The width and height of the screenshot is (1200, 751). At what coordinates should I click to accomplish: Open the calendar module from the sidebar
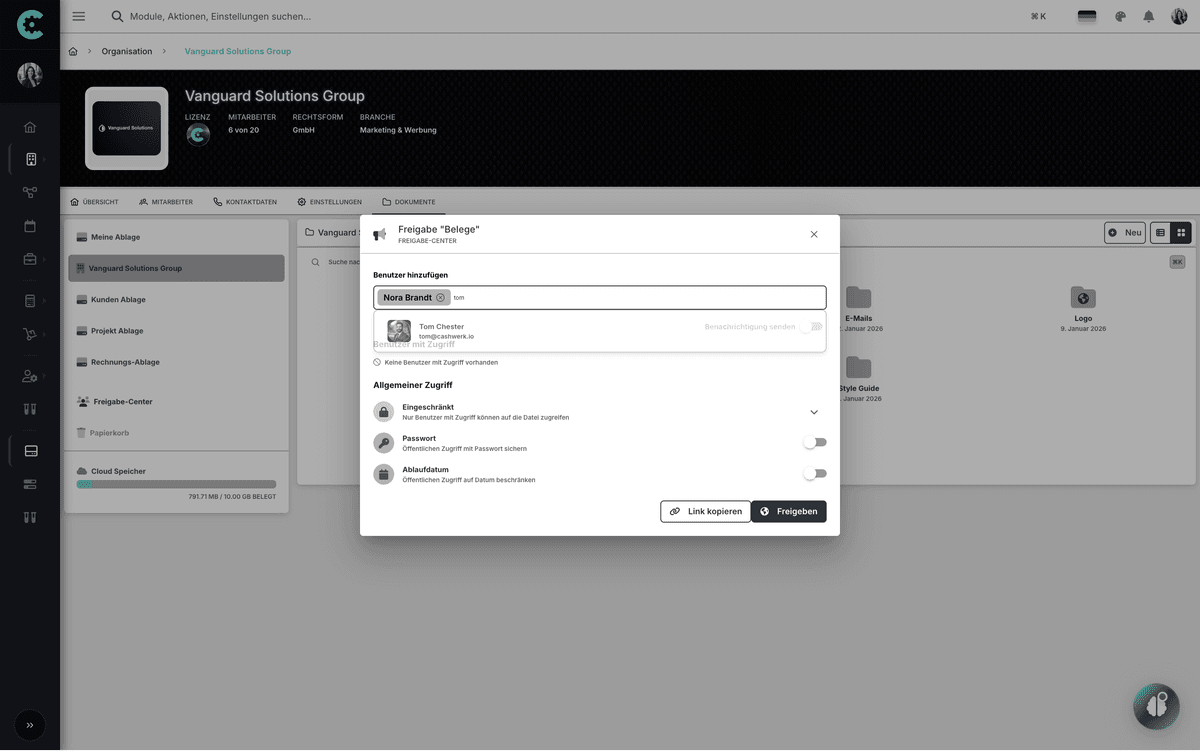30,226
